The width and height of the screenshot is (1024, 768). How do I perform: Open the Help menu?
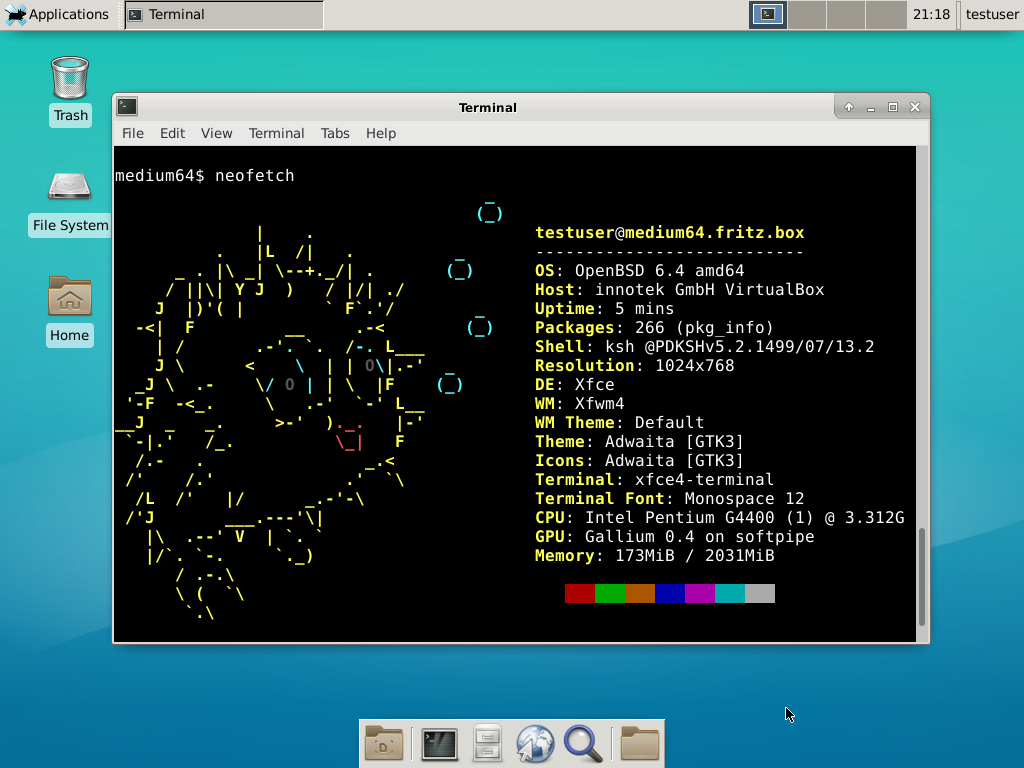pyautogui.click(x=381, y=133)
